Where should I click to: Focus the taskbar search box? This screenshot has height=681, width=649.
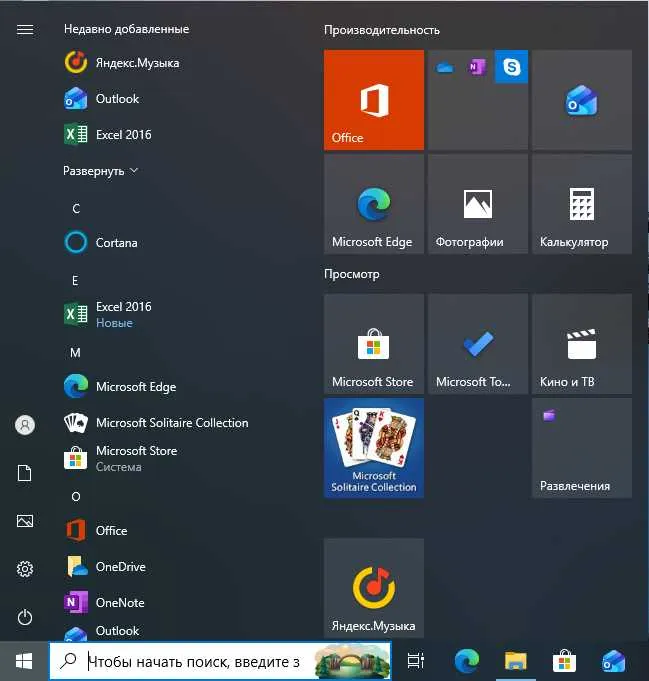click(220, 661)
